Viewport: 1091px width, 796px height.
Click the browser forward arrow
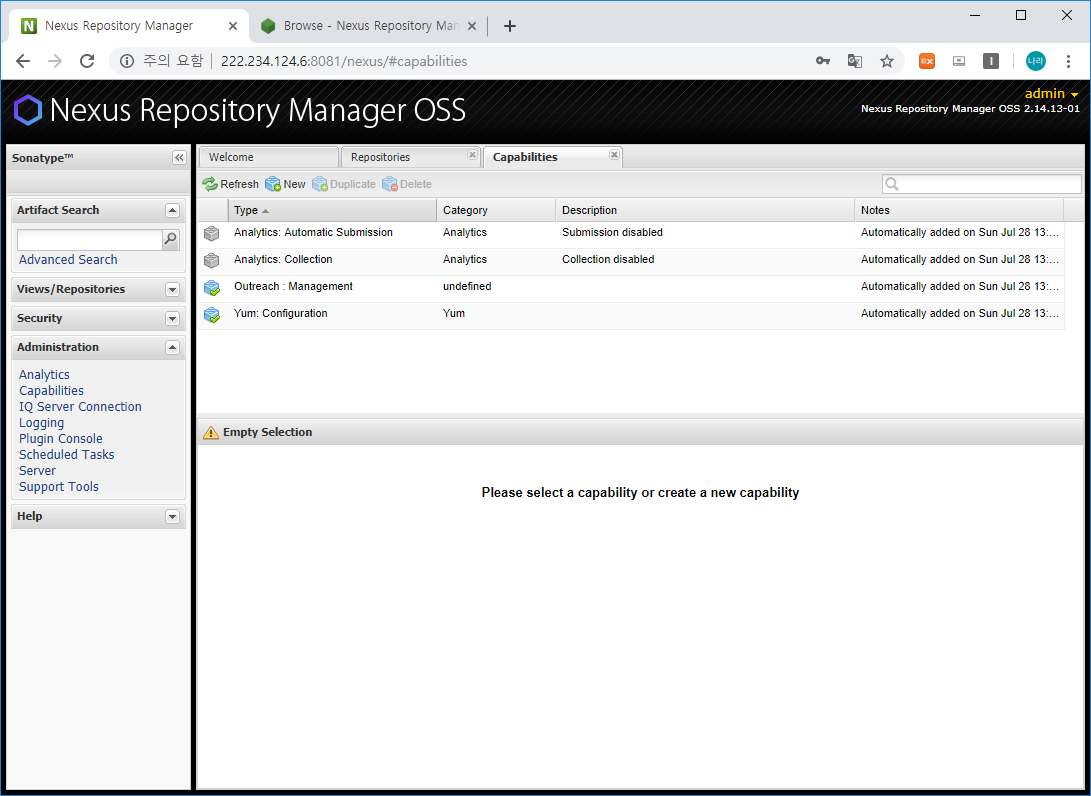point(55,61)
